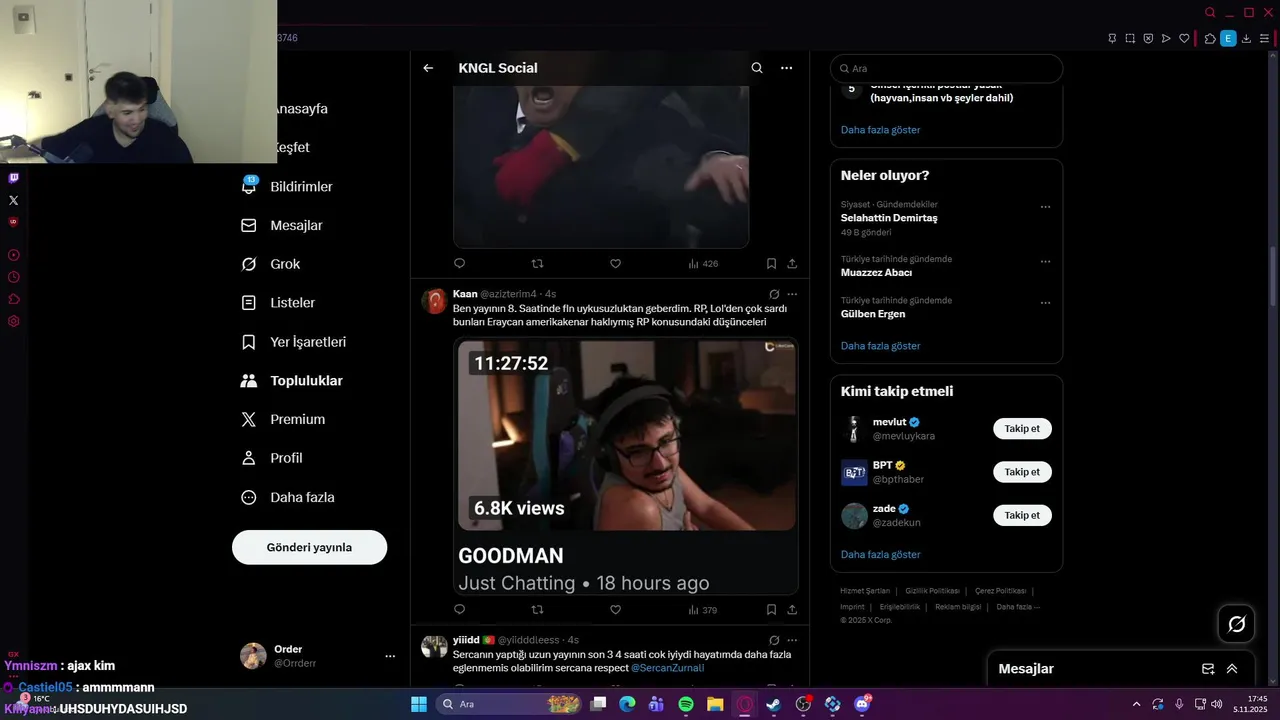
Task: Open @SercanZurnali mention link
Action: point(667,668)
